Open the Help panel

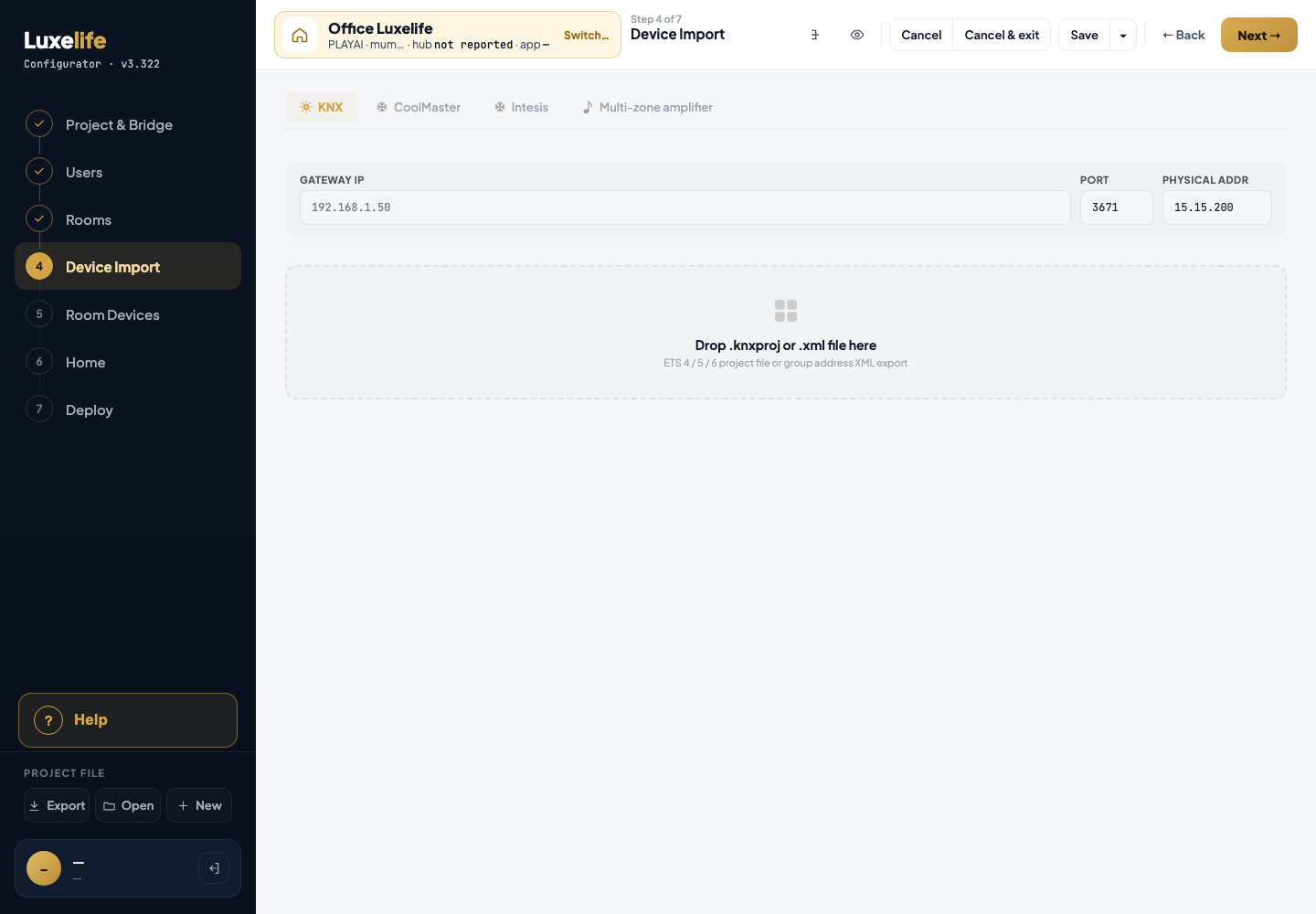click(128, 720)
